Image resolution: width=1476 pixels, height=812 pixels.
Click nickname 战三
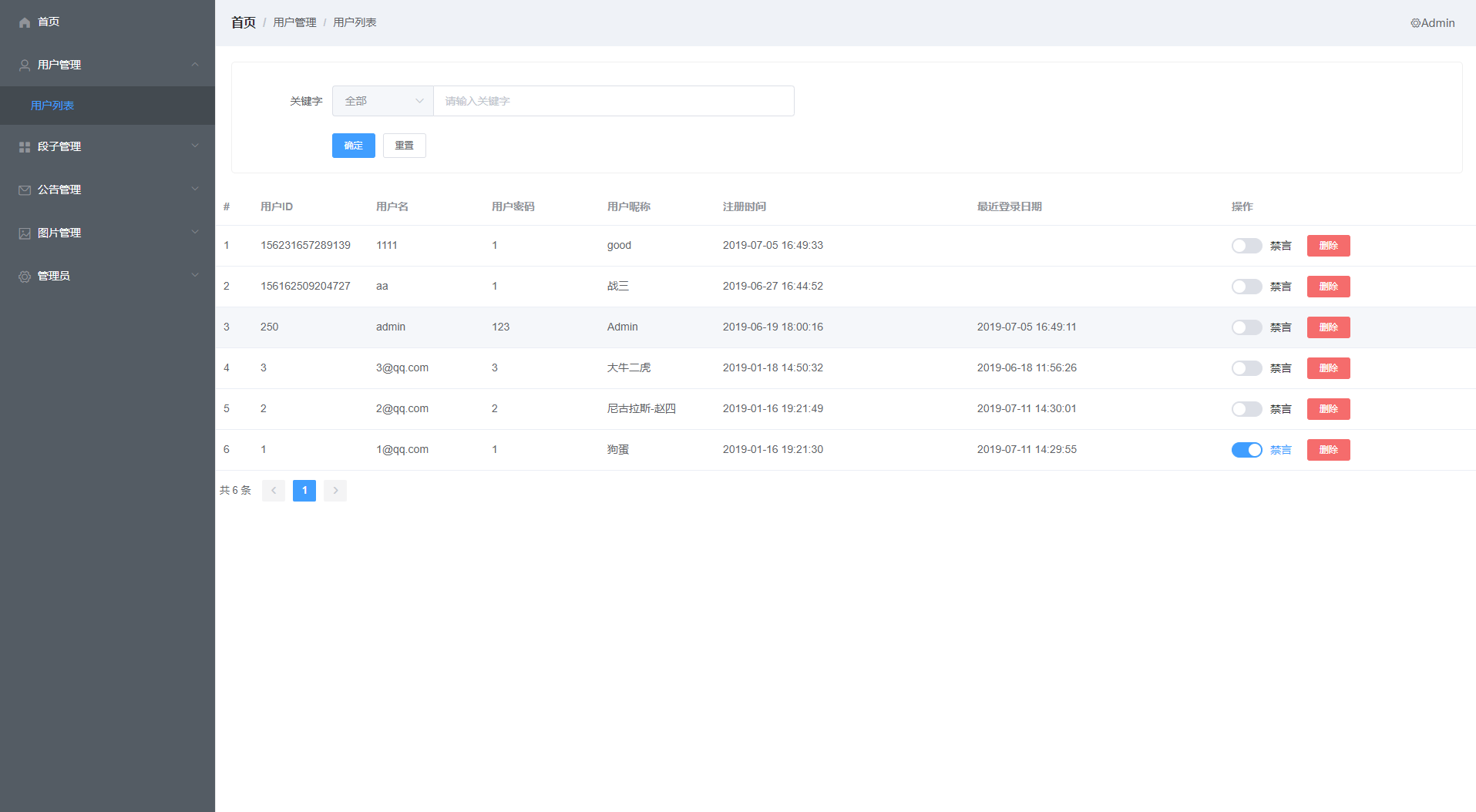pyautogui.click(x=618, y=287)
